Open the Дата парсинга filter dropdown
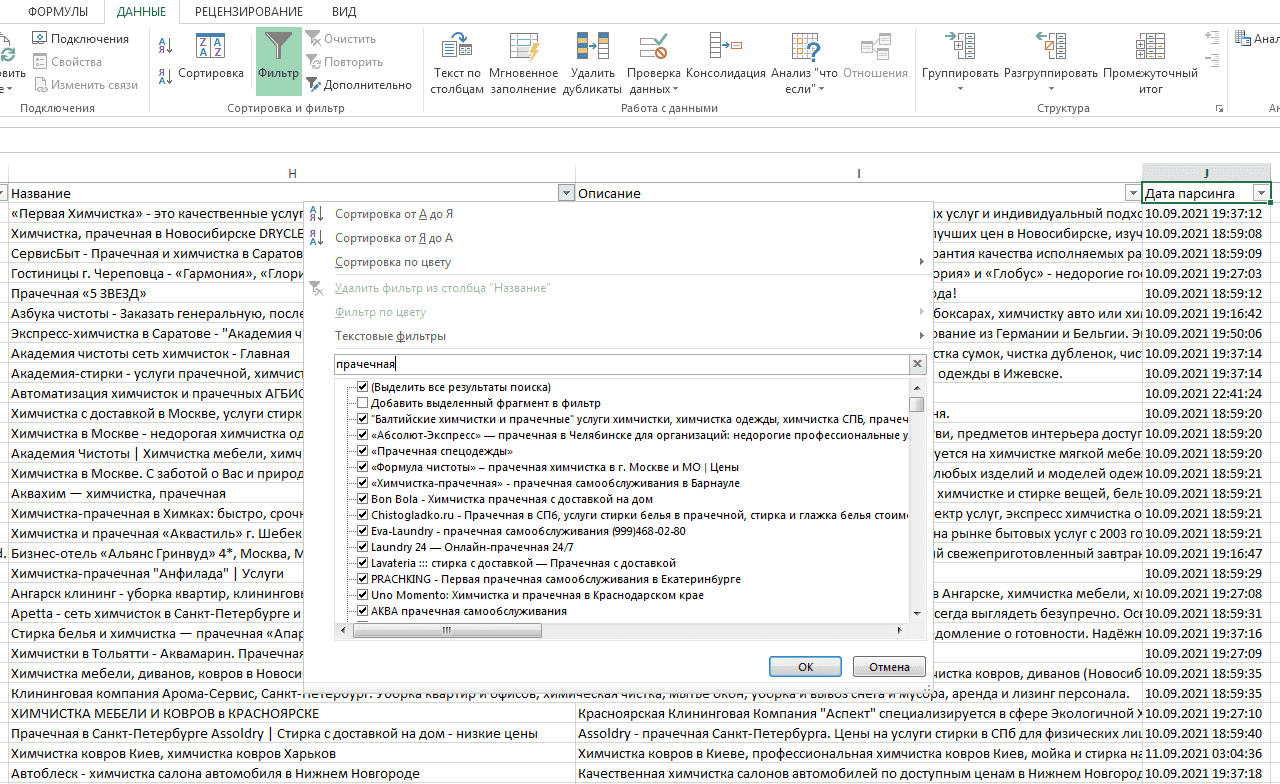This screenshot has width=1280, height=784. pyautogui.click(x=1261, y=193)
